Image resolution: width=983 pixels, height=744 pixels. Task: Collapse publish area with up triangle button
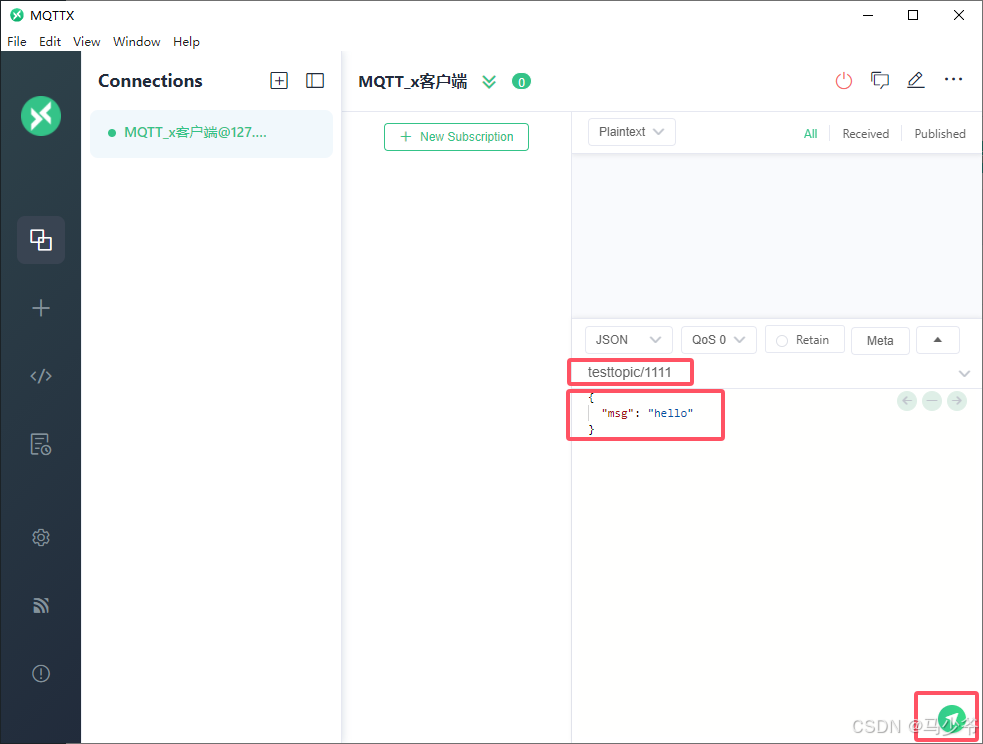[938, 340]
